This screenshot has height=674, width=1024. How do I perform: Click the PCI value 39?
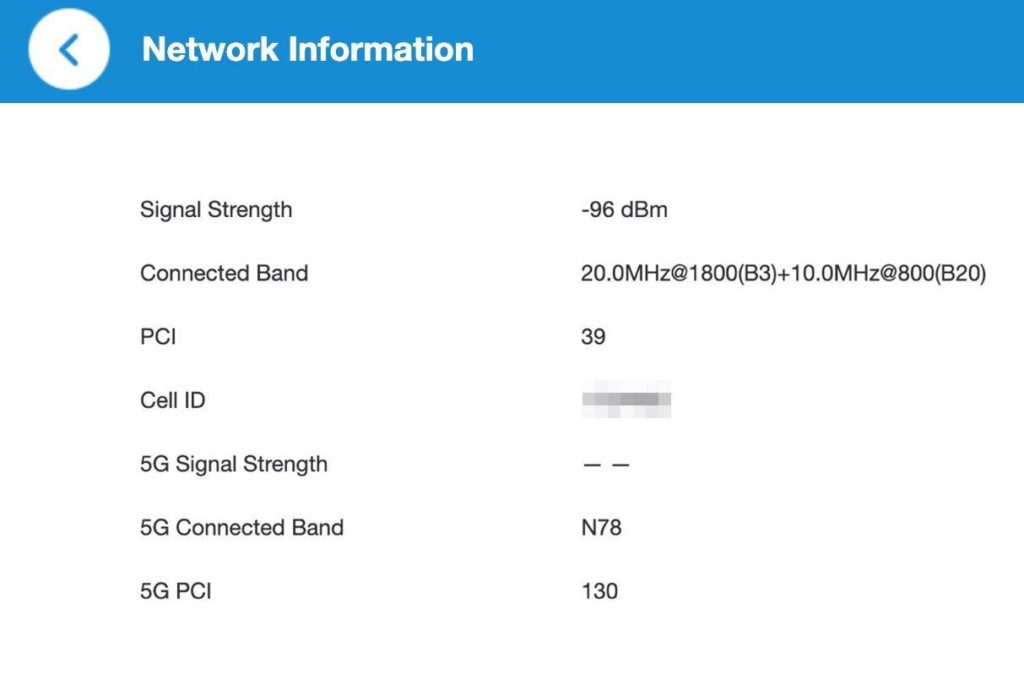tap(593, 337)
